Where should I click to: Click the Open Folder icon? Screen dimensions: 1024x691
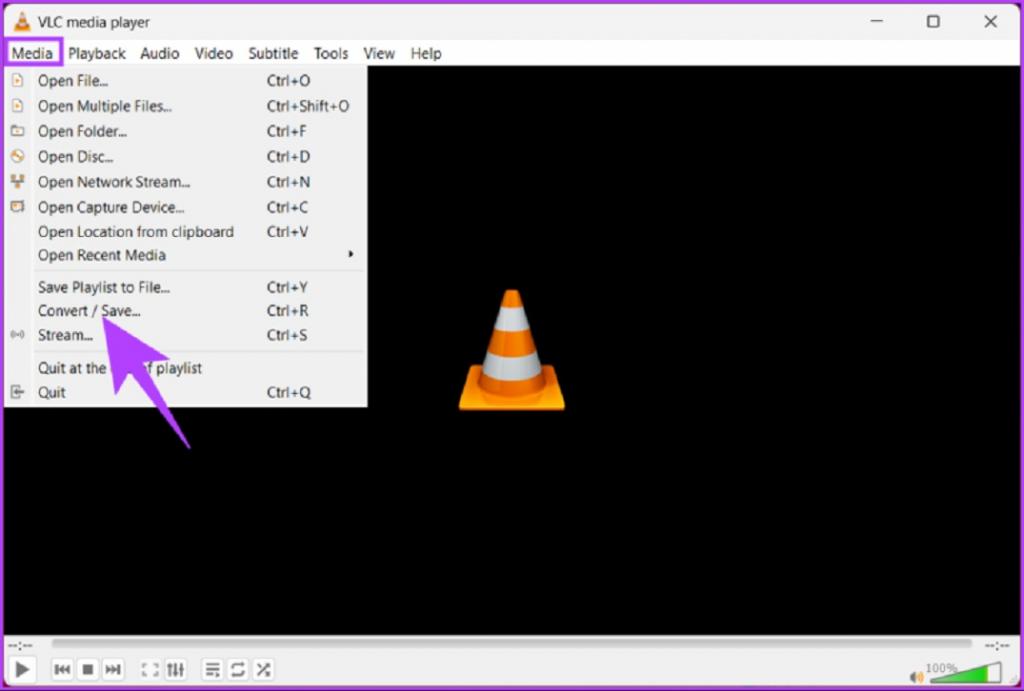pyautogui.click(x=18, y=131)
